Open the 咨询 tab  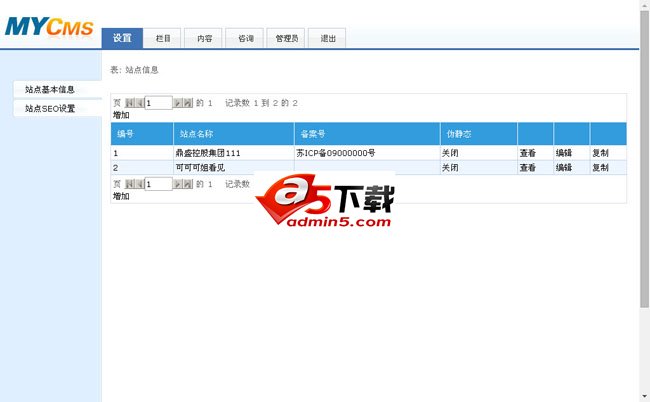pyautogui.click(x=245, y=39)
